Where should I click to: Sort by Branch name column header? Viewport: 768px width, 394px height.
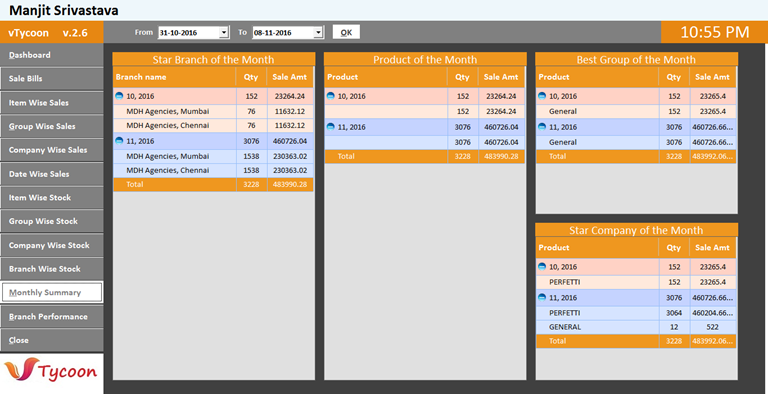[x=175, y=77]
